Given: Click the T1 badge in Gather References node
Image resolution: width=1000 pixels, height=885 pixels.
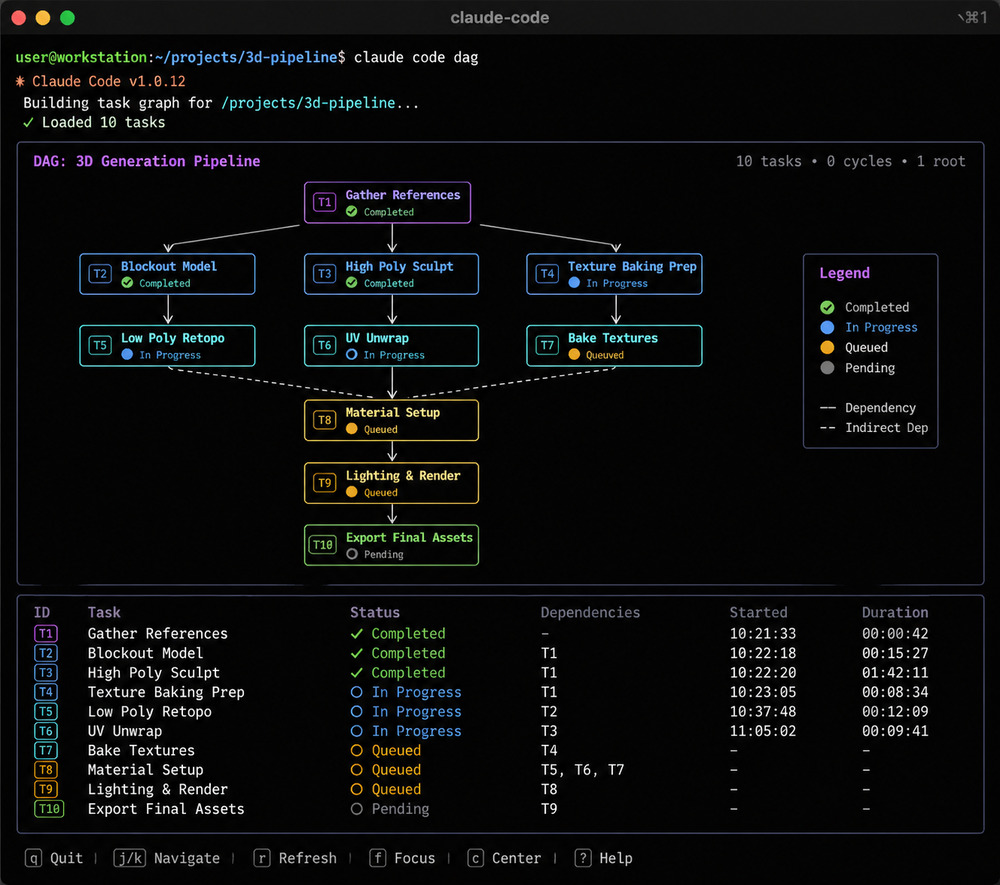Looking at the screenshot, I should point(325,202).
